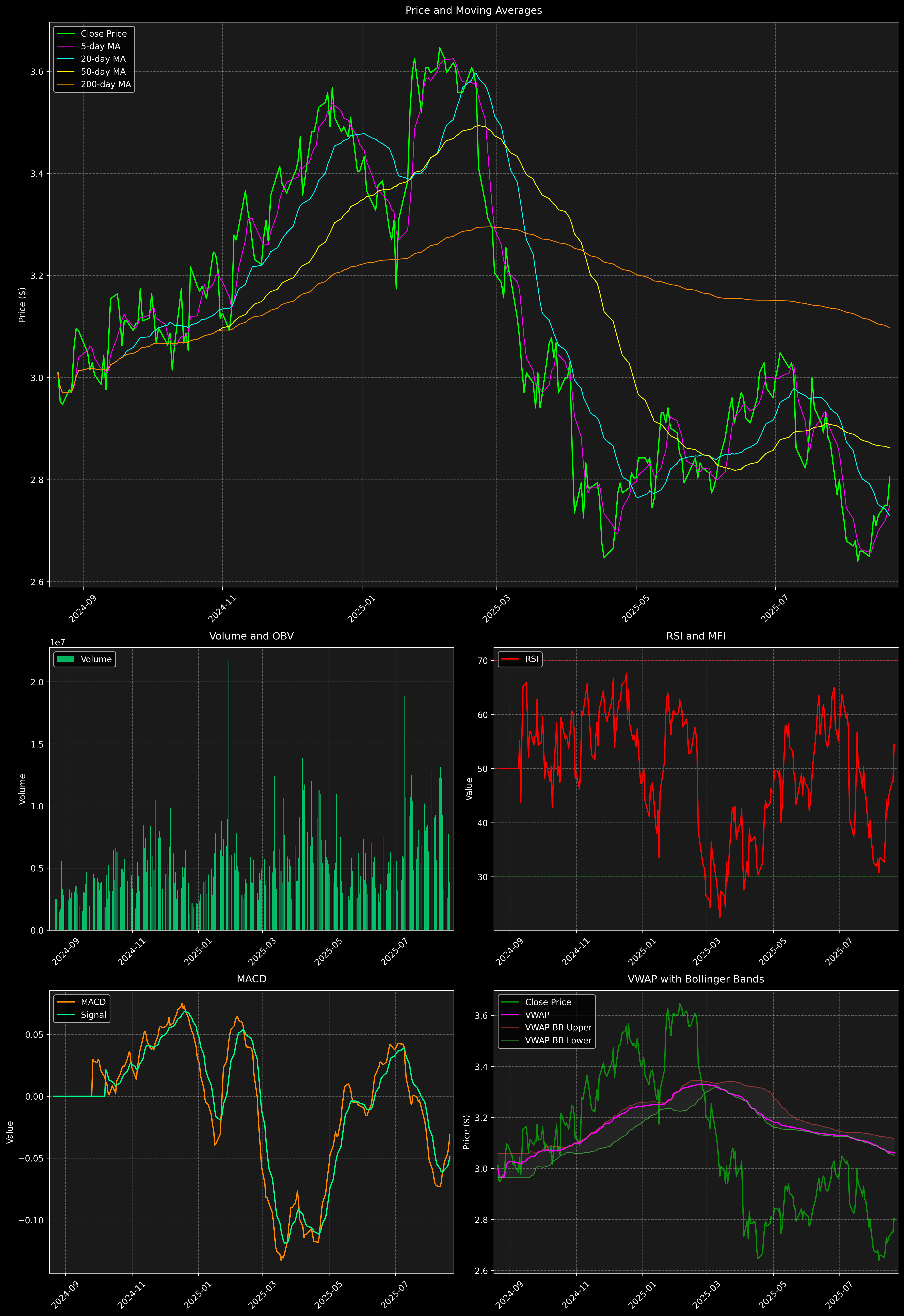Click the VWAP legend entry
Screen dimensions: 904x1316
tap(537, 1015)
